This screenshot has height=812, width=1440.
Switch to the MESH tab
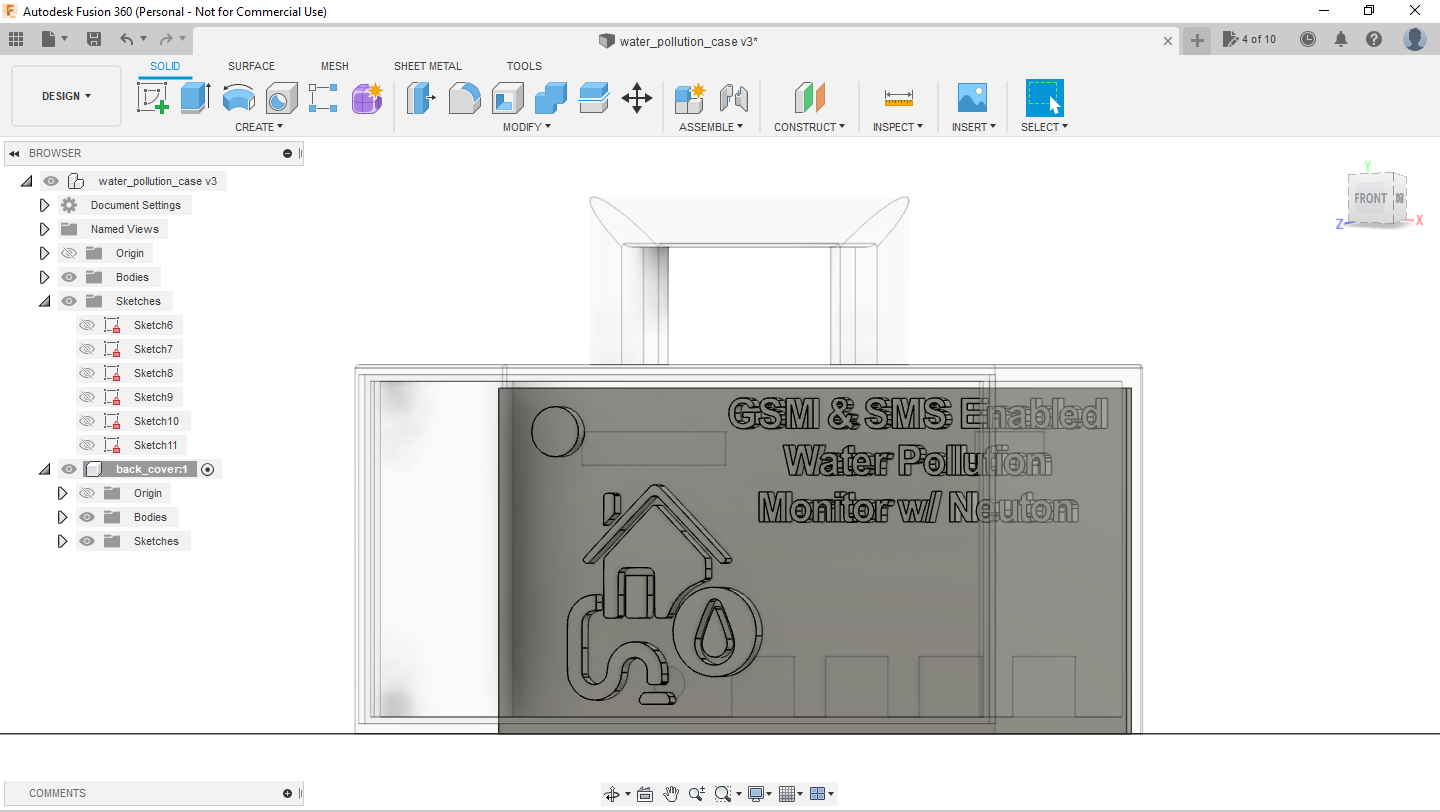(335, 66)
